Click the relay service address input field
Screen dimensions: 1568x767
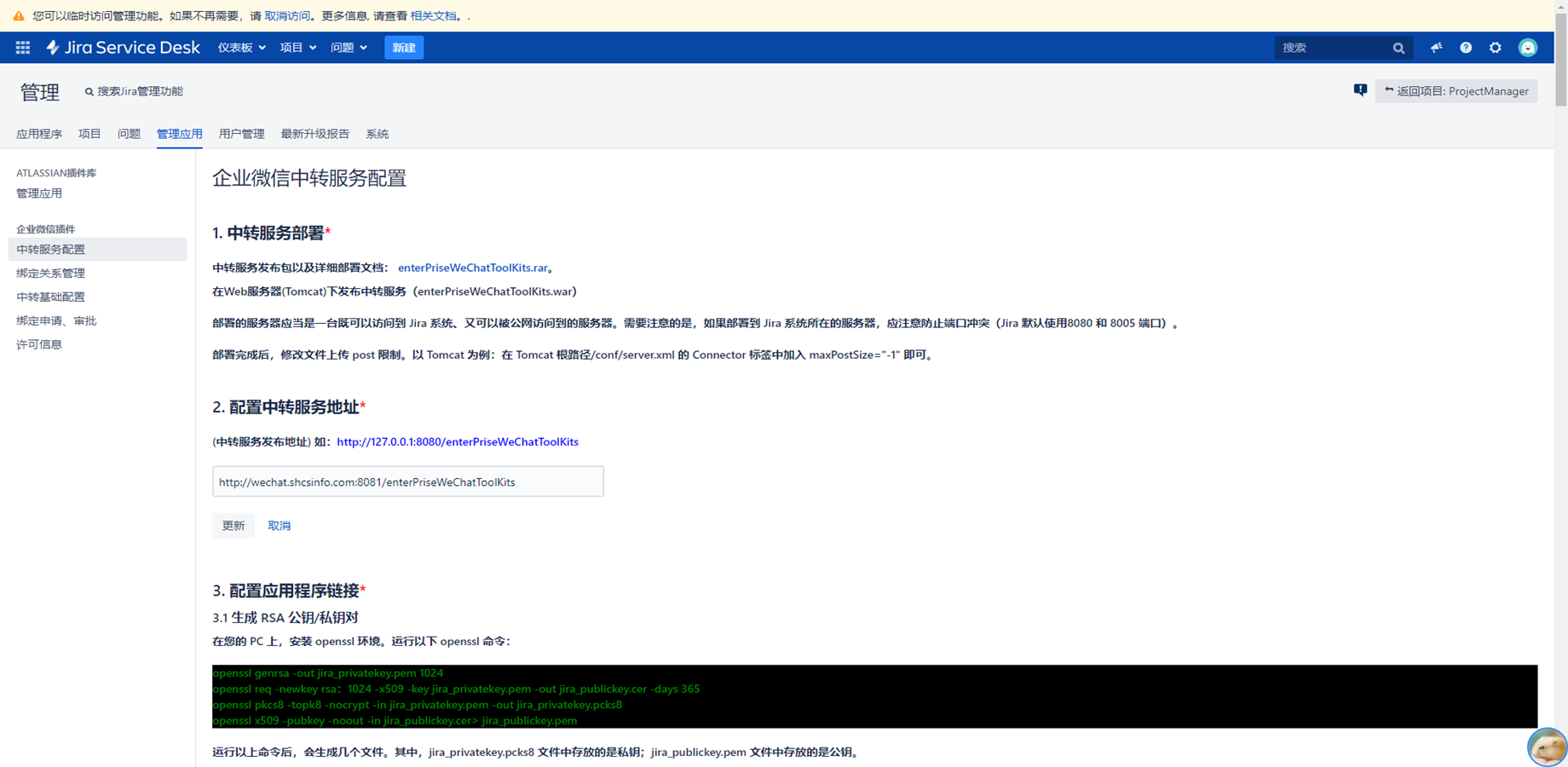point(407,482)
